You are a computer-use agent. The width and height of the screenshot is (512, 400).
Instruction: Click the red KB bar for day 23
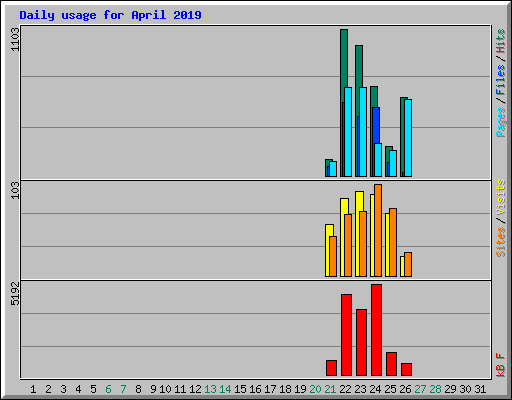click(362, 343)
